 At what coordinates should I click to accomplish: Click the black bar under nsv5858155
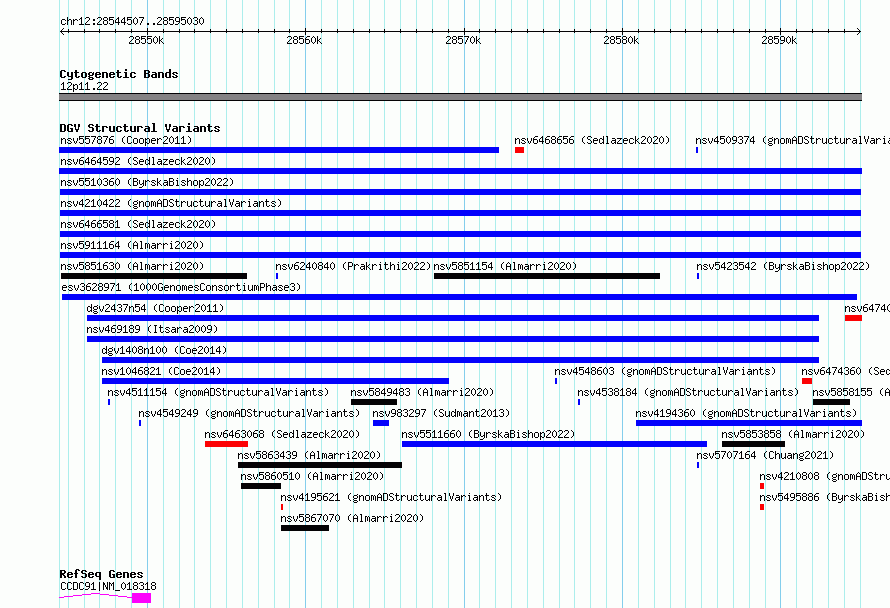coord(831,402)
